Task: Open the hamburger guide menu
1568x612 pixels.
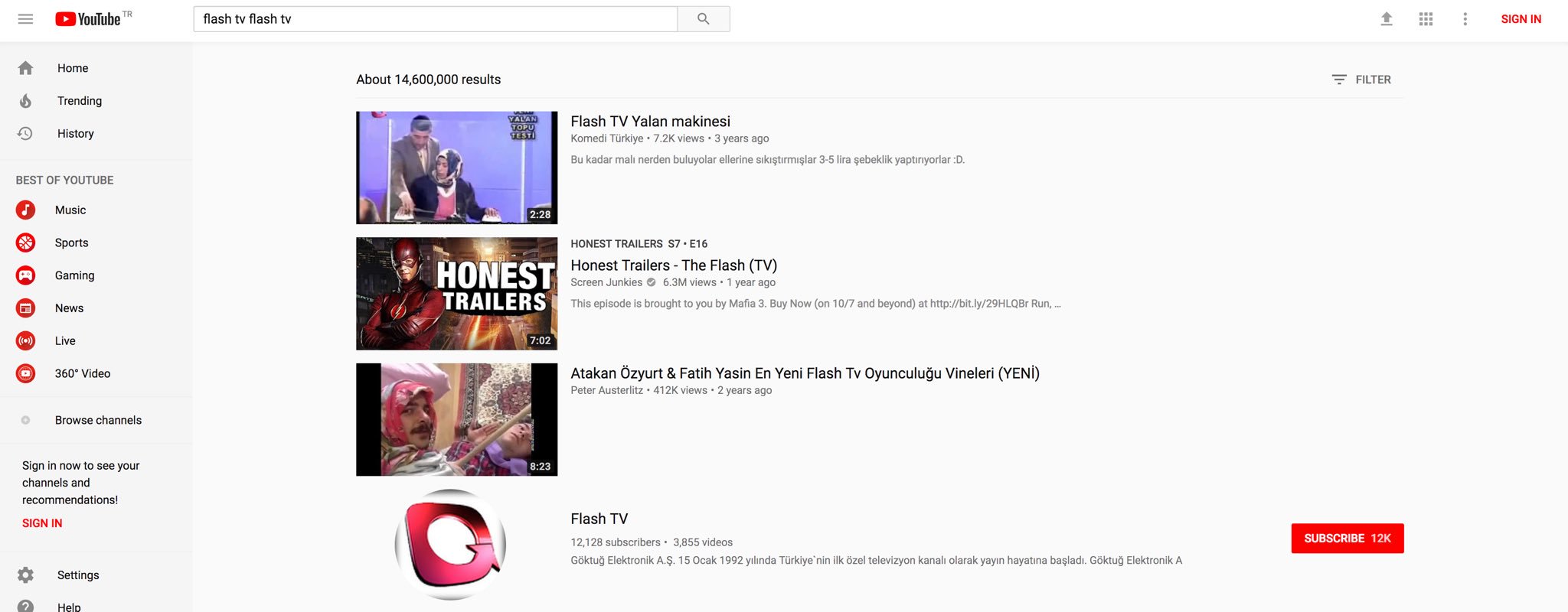Action: (25, 19)
